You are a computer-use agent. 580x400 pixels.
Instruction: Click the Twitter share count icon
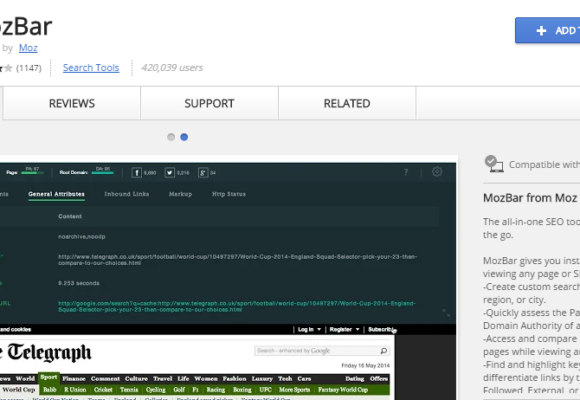point(170,173)
